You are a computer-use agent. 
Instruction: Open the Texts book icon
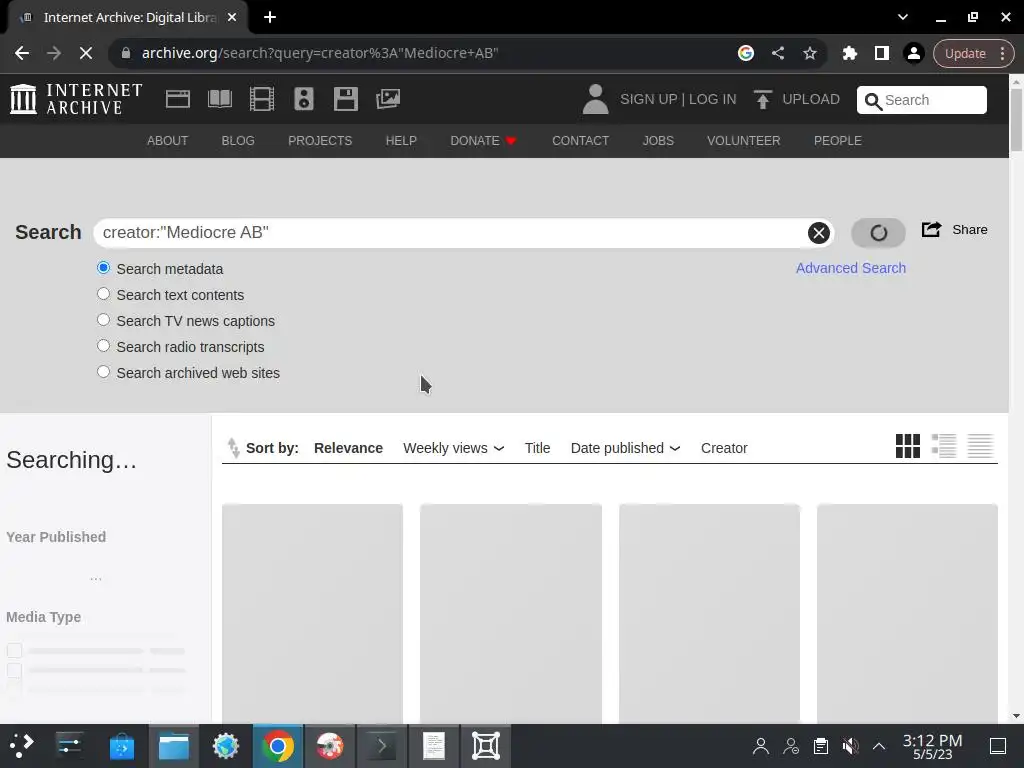click(x=219, y=99)
